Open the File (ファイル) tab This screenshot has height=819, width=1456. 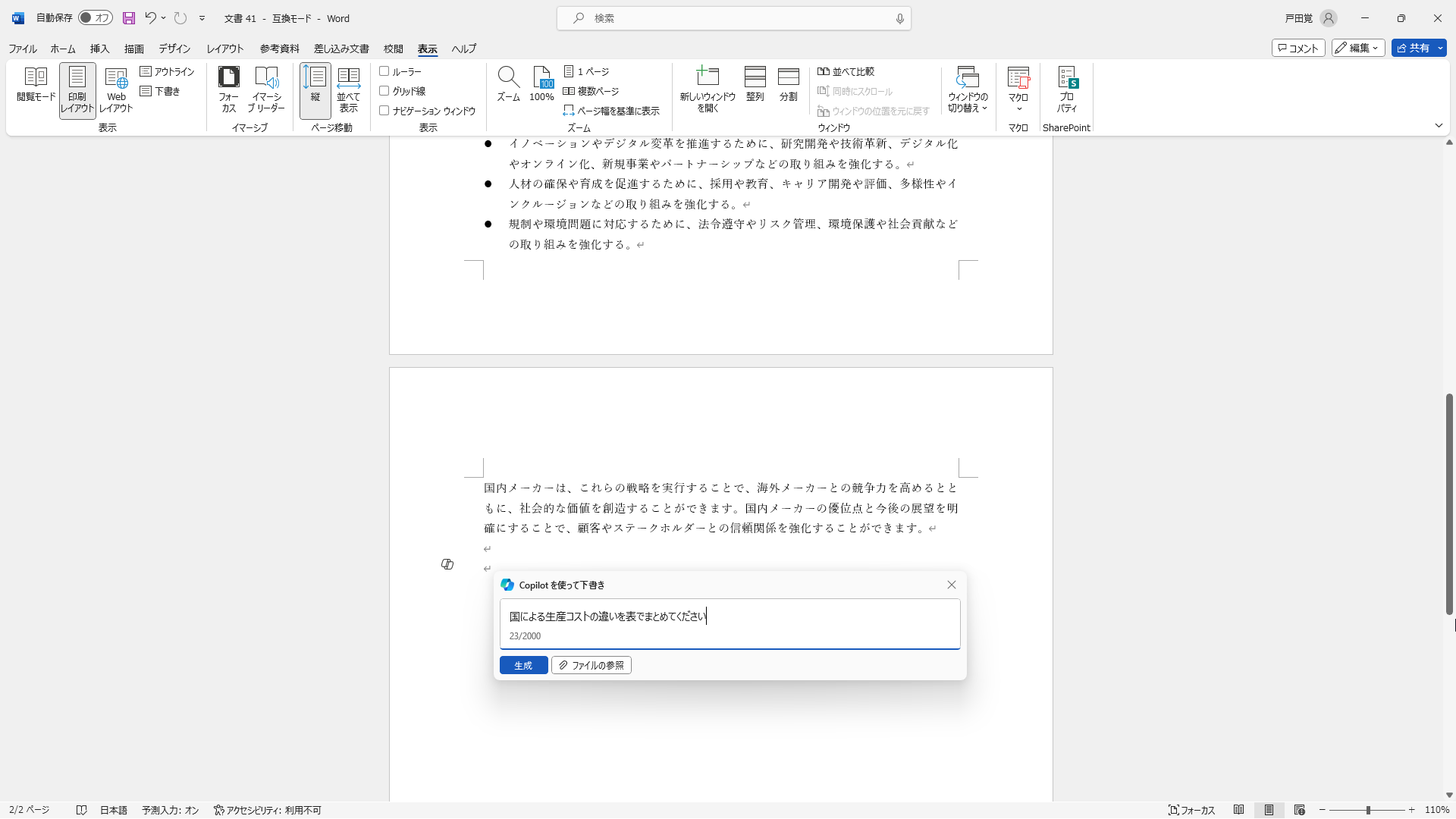23,49
